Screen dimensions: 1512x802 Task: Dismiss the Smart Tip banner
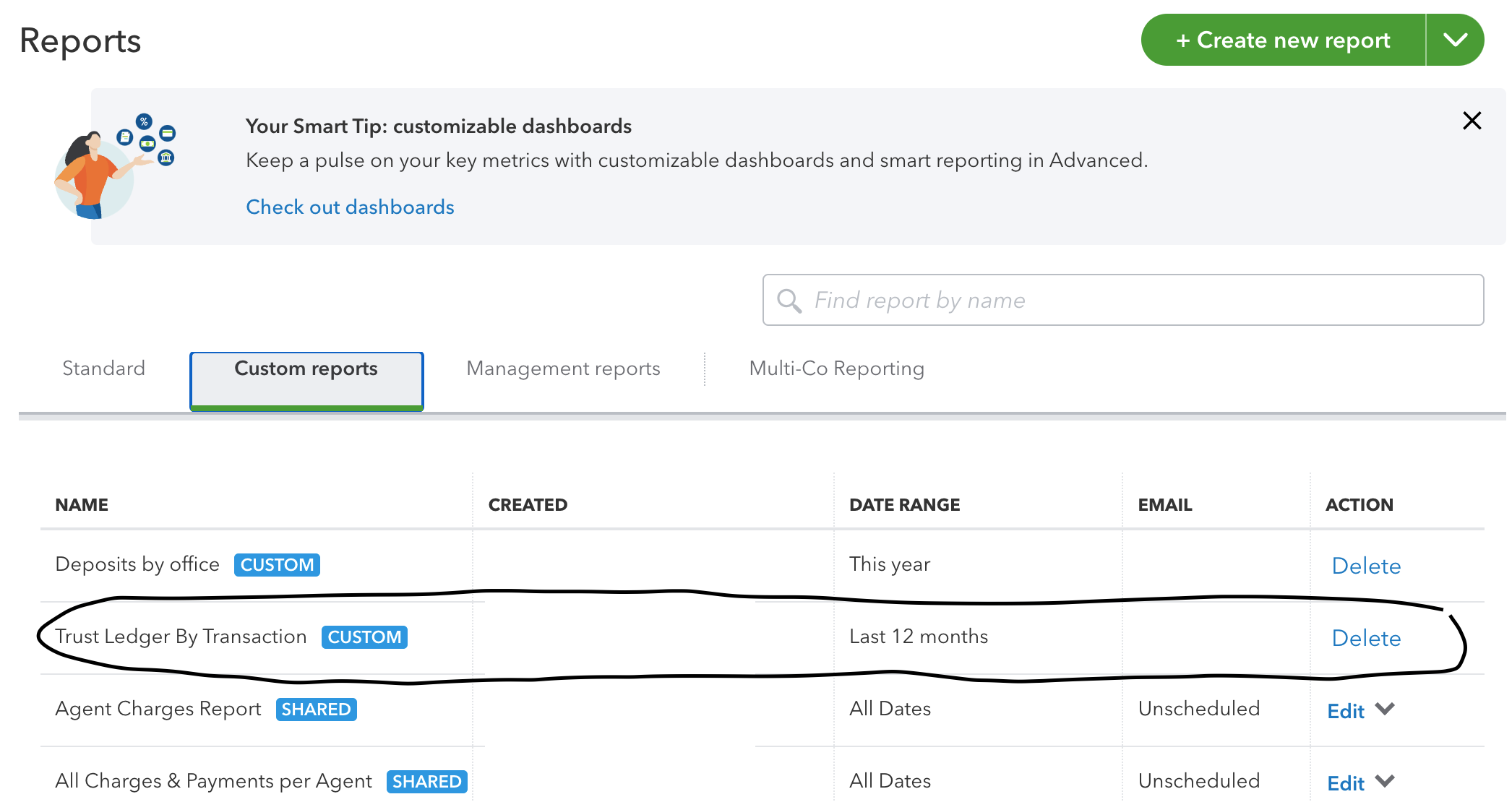1472,121
